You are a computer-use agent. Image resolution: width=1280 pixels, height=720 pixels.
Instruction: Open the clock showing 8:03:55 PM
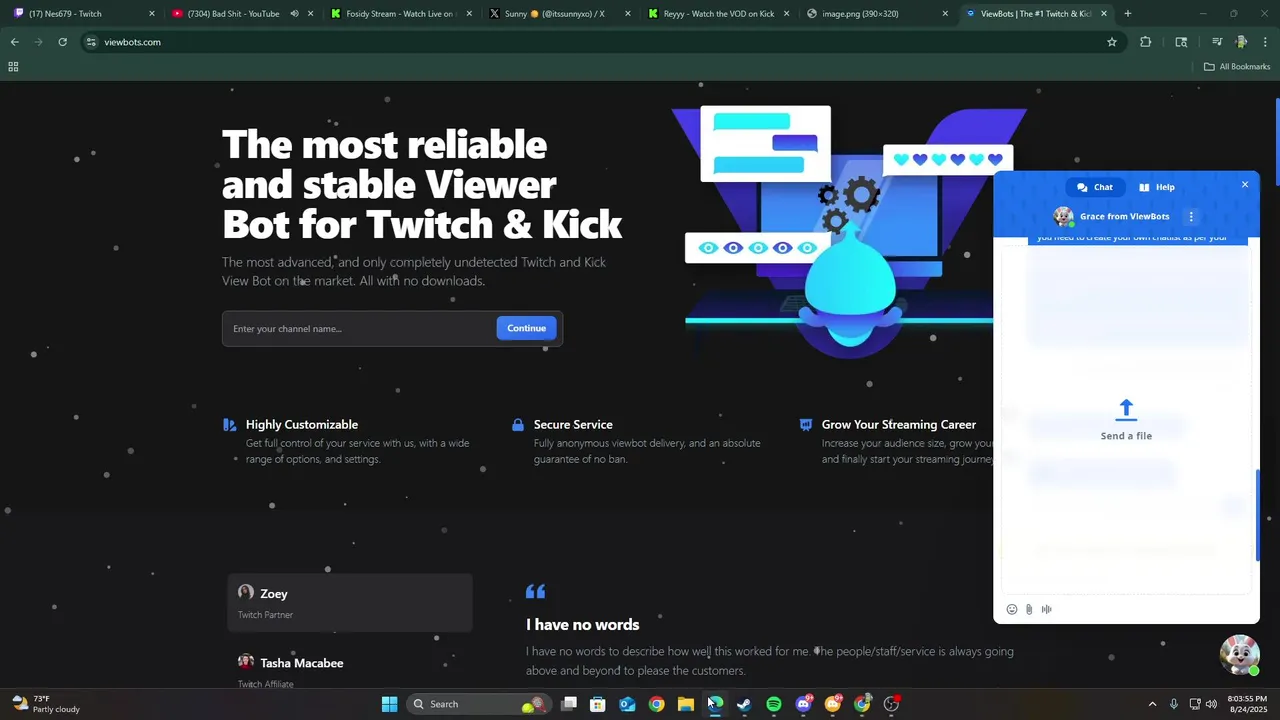[1246, 704]
